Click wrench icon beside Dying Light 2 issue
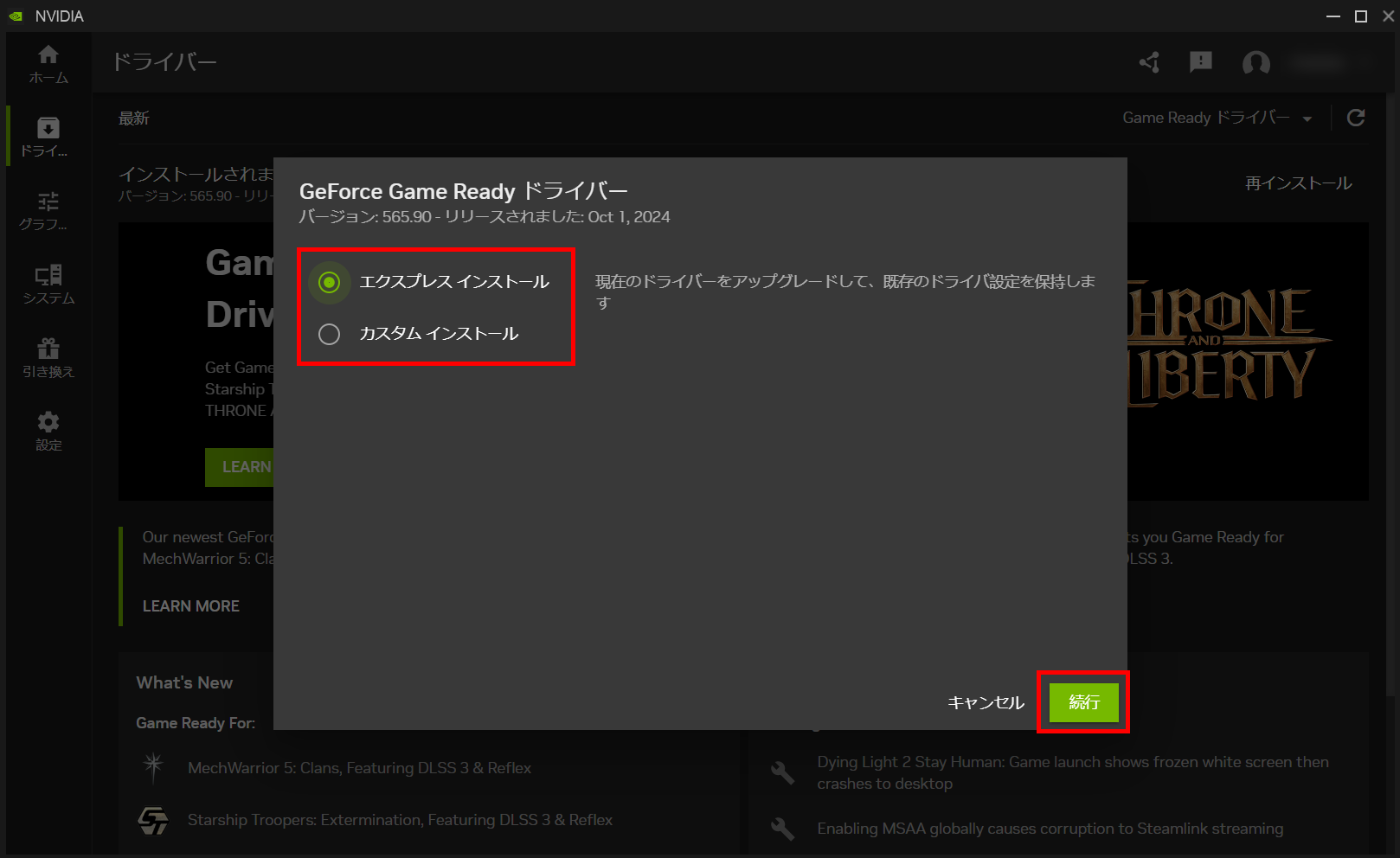Screen dimensions: 1400x858 coord(782,772)
